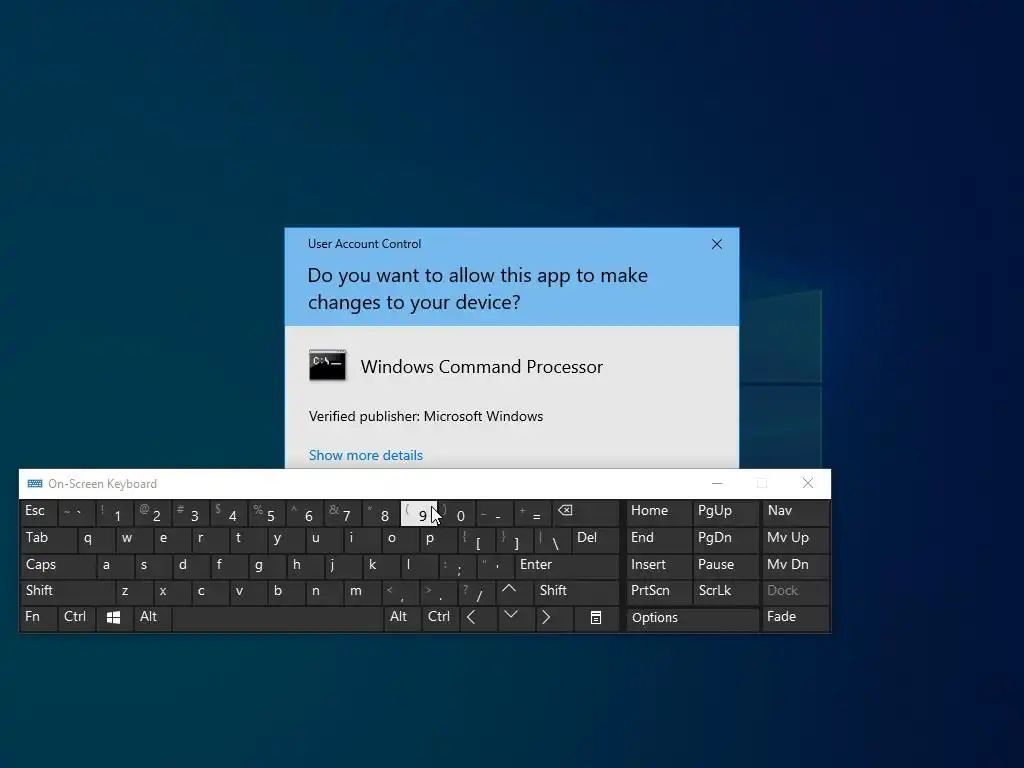Click the Mv Up key
This screenshot has width=1024, height=768.
[795, 539]
